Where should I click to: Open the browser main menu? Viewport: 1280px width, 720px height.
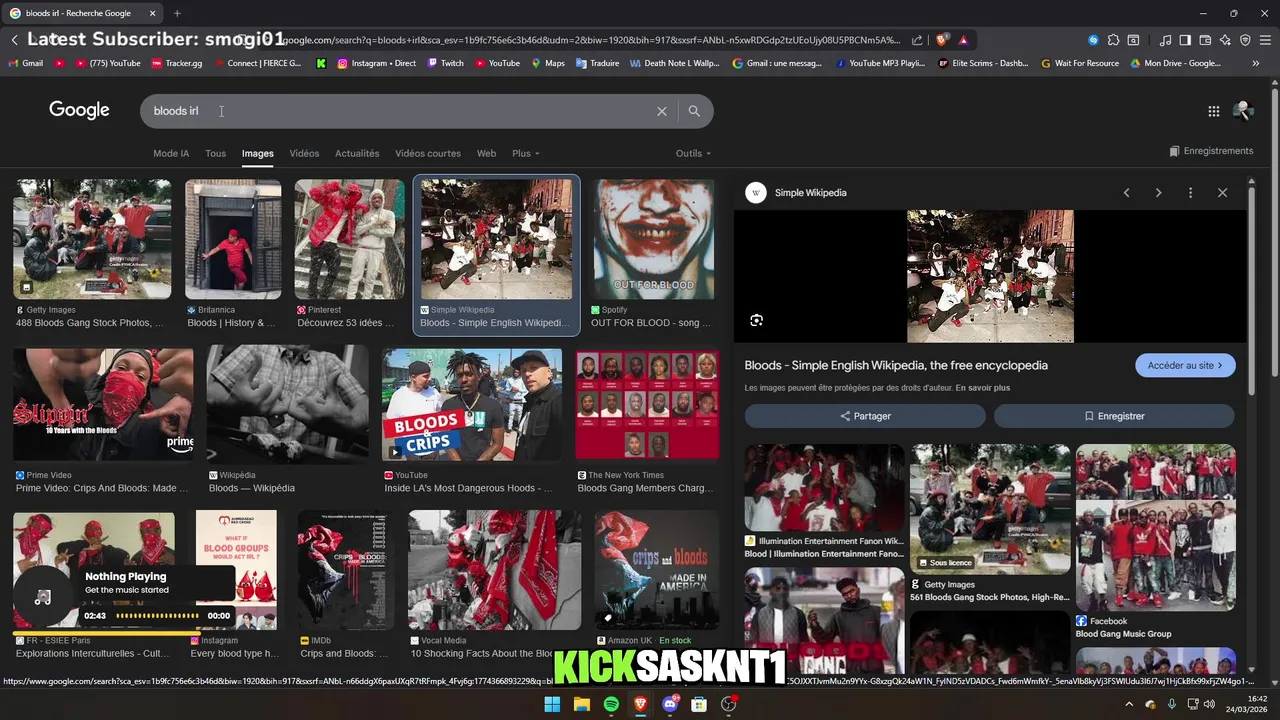point(1265,40)
